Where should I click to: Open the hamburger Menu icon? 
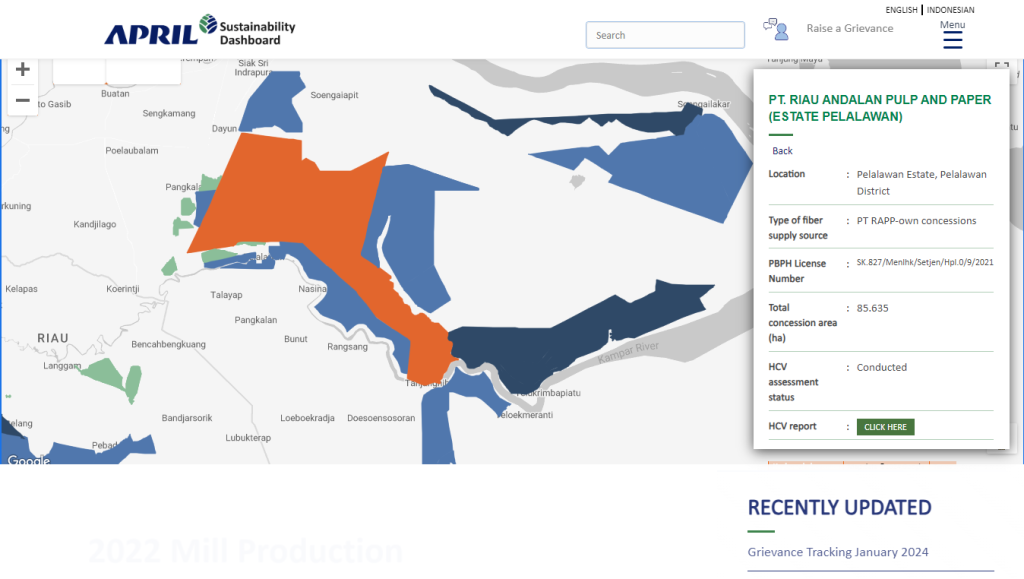pos(952,40)
